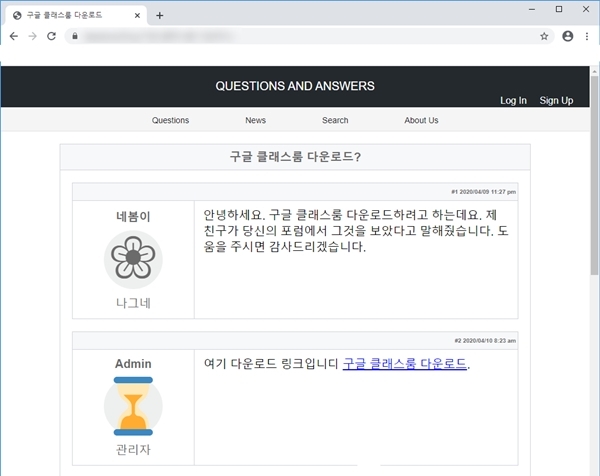Viewport: 600px width, 476px height.
Task: Click the globe favicon on the tab
Action: (x=17, y=15)
